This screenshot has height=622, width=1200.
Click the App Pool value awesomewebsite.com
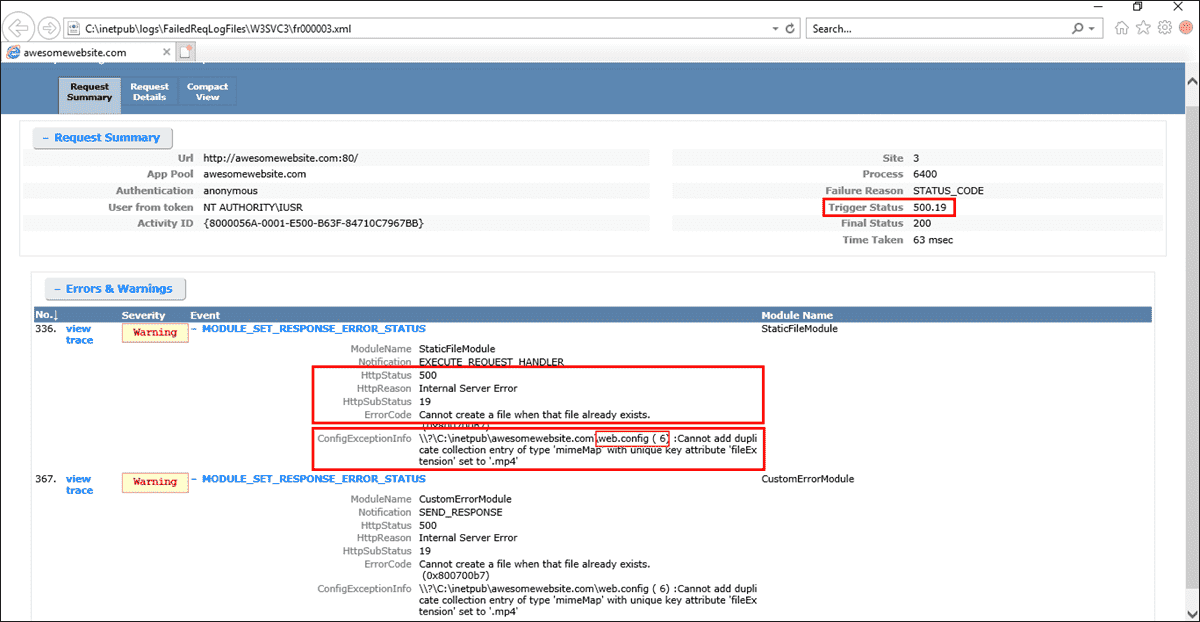click(254, 174)
